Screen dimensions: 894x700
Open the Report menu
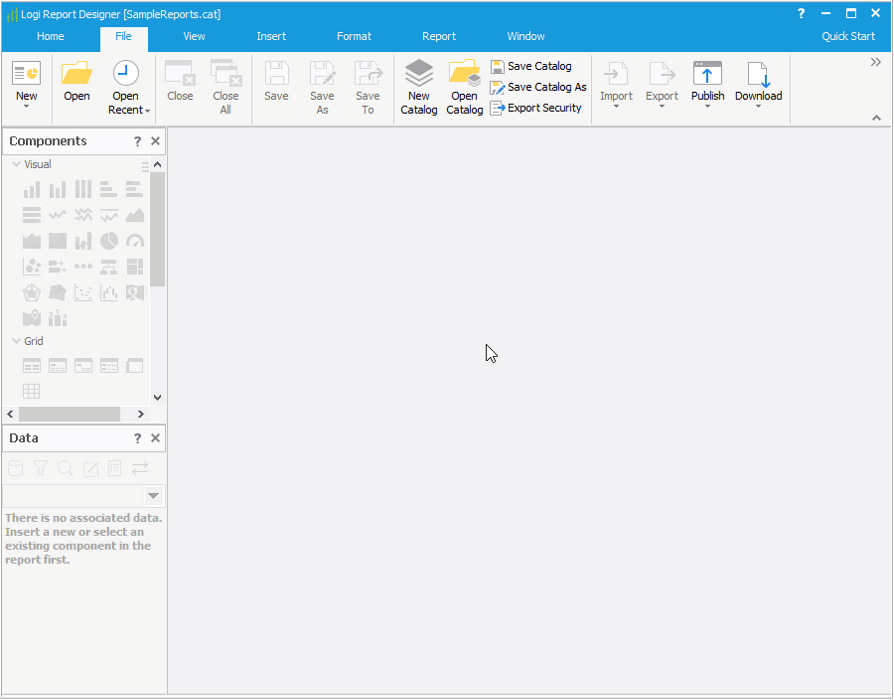click(439, 36)
